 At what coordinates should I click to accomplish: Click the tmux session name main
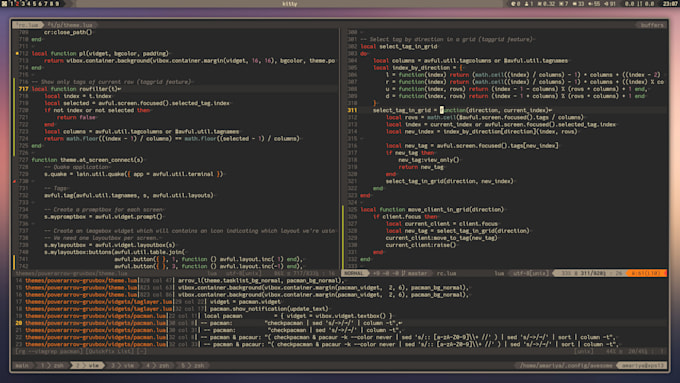[22, 366]
